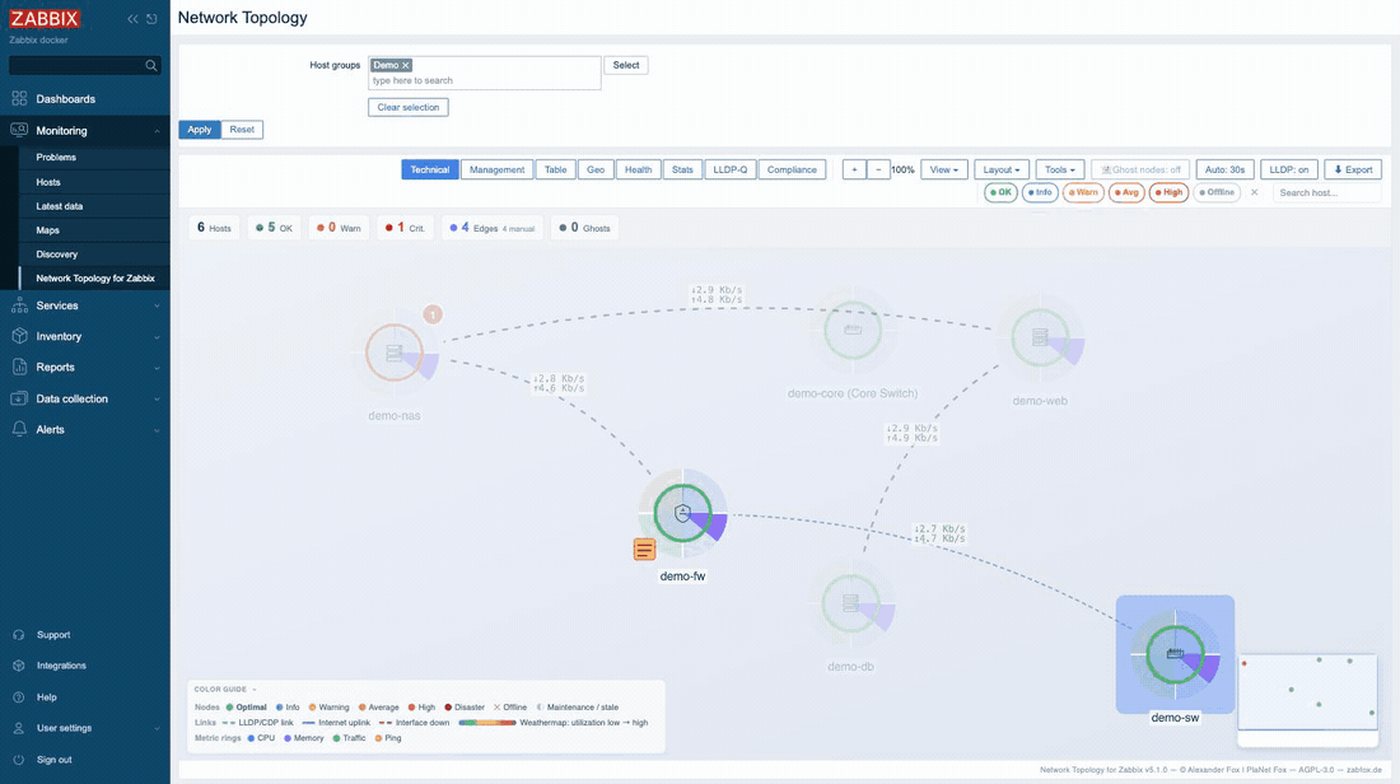
Task: Expand the Inventory menu section
Action: (85, 336)
